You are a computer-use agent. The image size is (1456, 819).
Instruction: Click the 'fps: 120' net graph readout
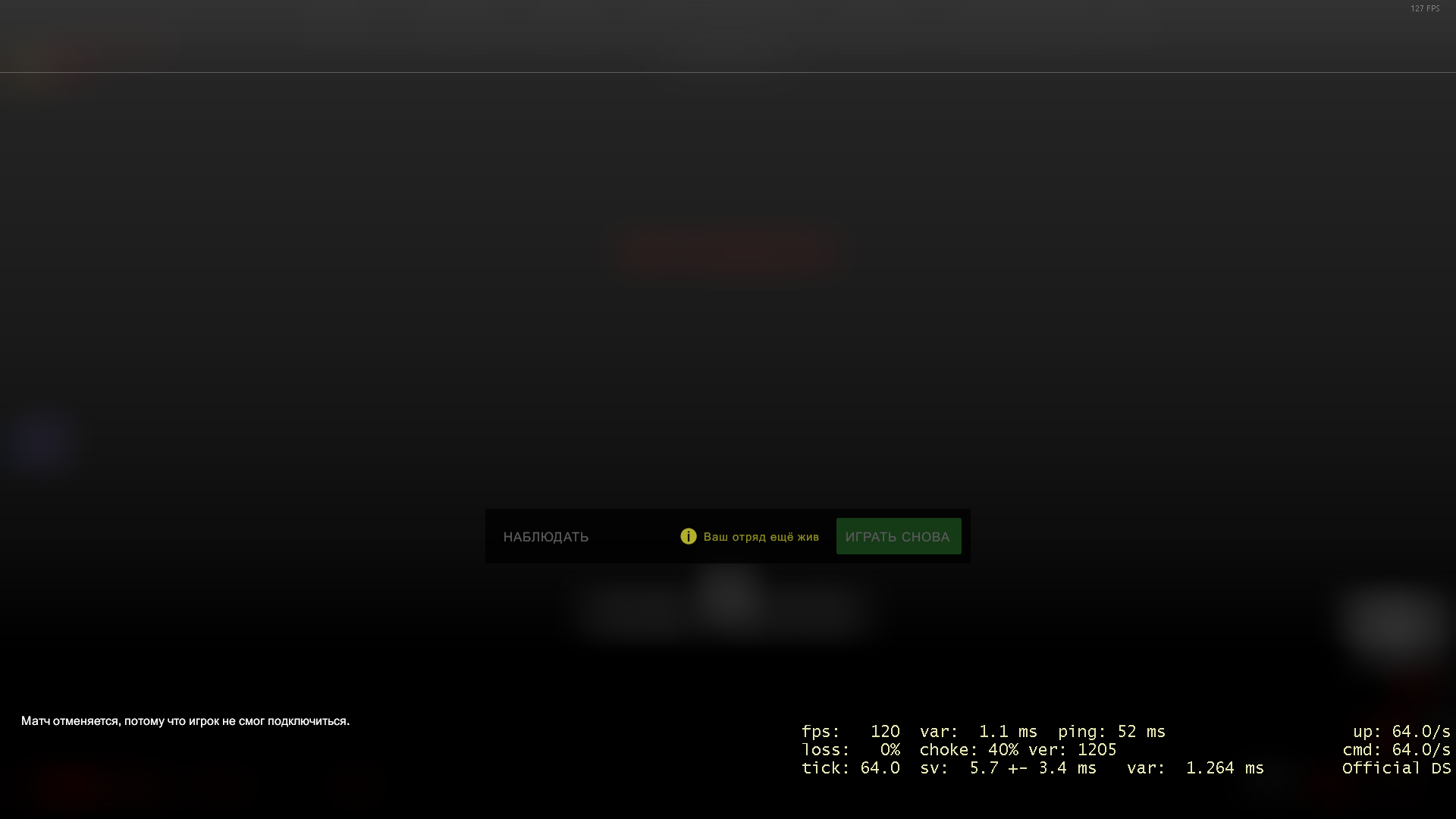[x=851, y=732]
